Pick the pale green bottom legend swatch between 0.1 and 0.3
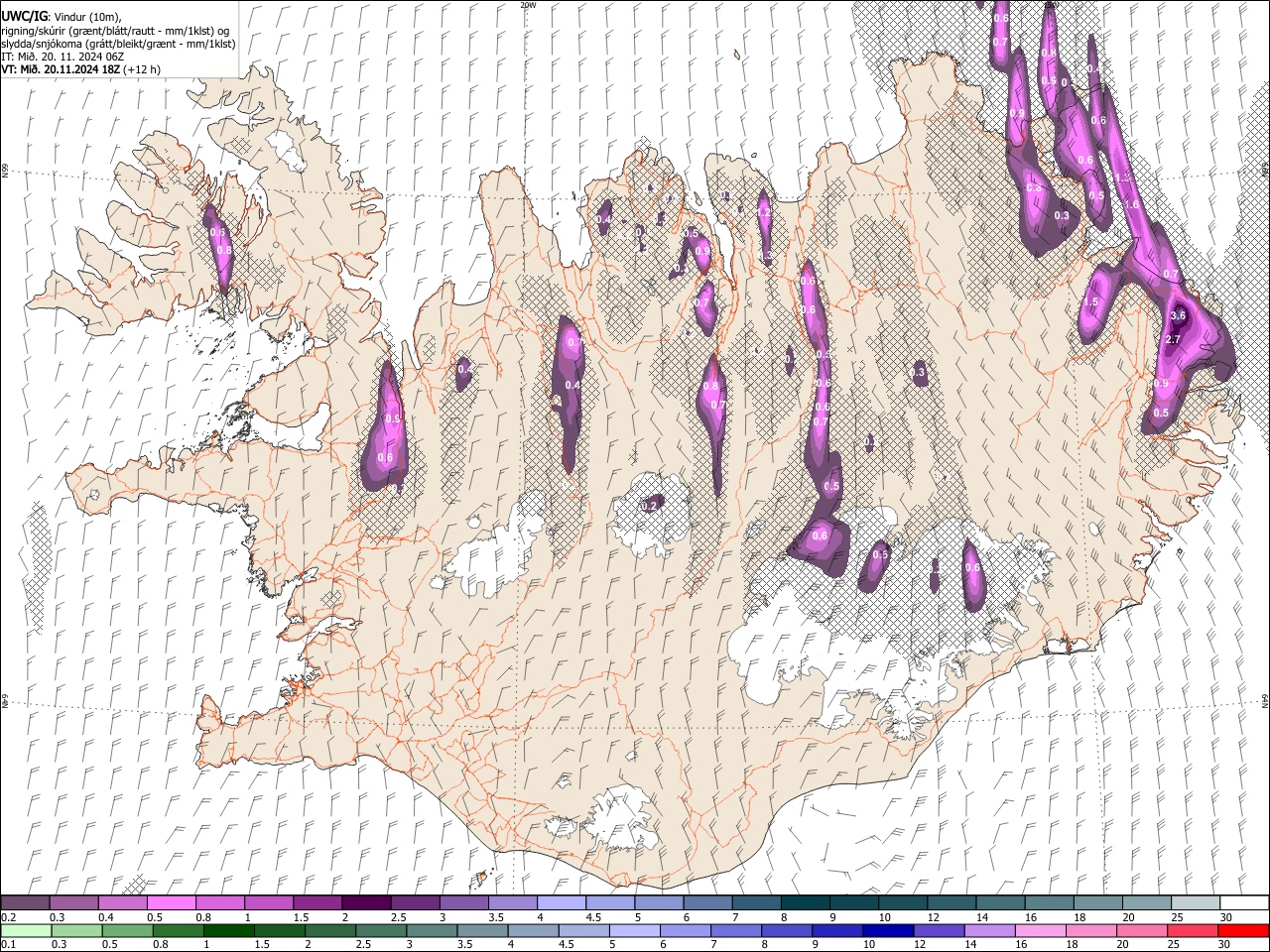The height and width of the screenshot is (952, 1270). pos(26,931)
